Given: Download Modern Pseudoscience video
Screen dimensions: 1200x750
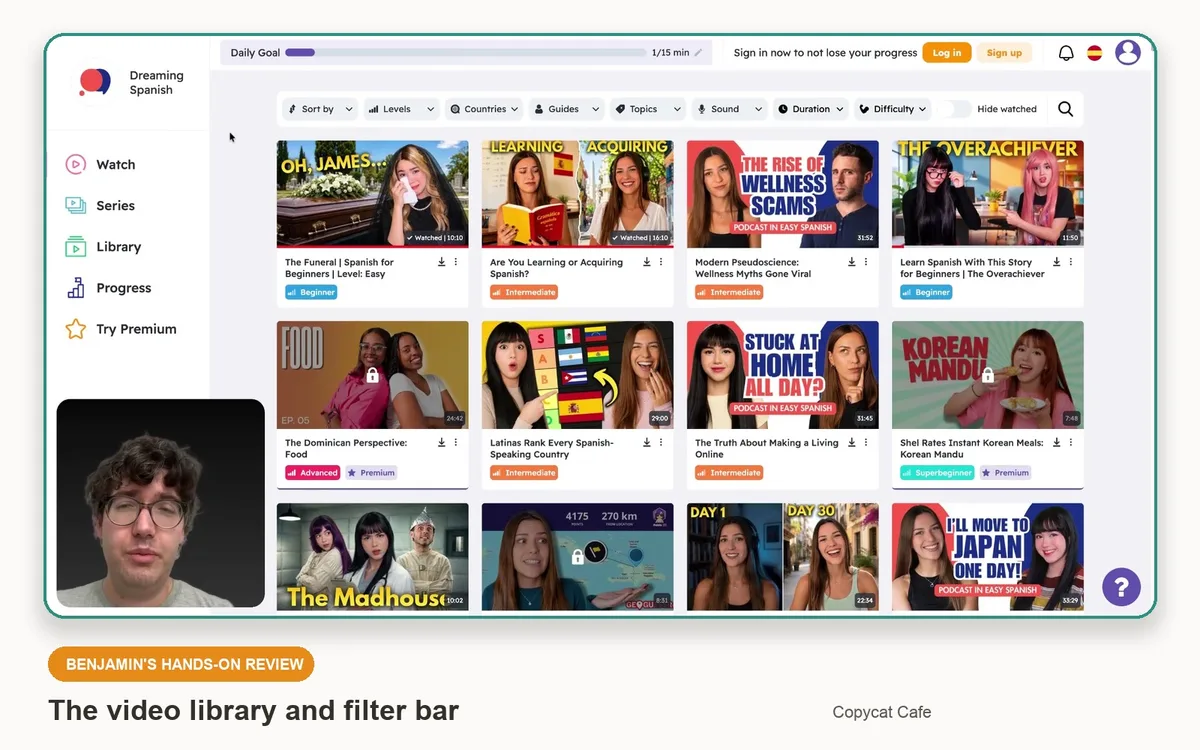Looking at the screenshot, I should pyautogui.click(x=852, y=262).
